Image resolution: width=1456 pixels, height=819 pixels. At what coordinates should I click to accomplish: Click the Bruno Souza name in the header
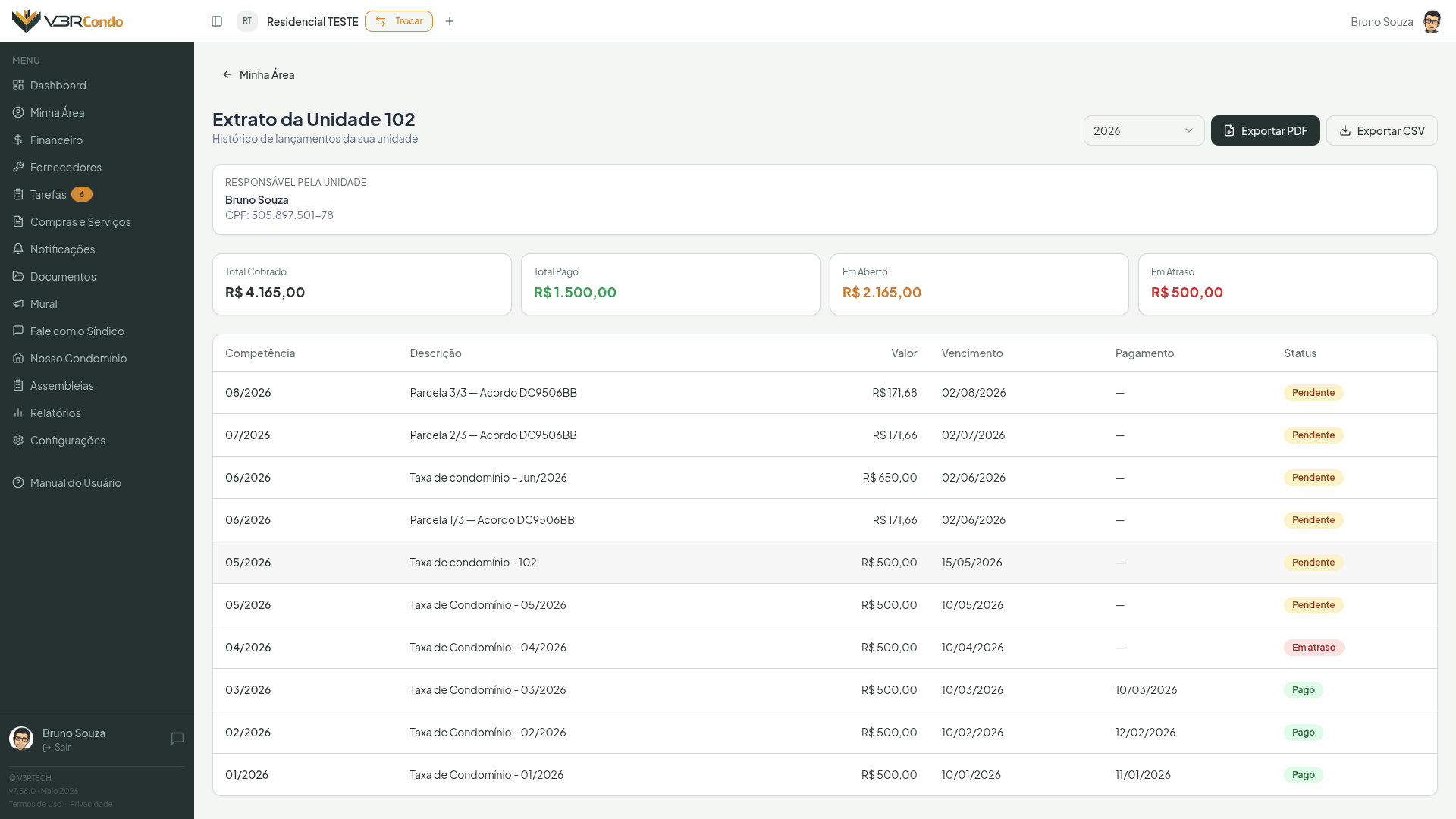click(x=1382, y=21)
